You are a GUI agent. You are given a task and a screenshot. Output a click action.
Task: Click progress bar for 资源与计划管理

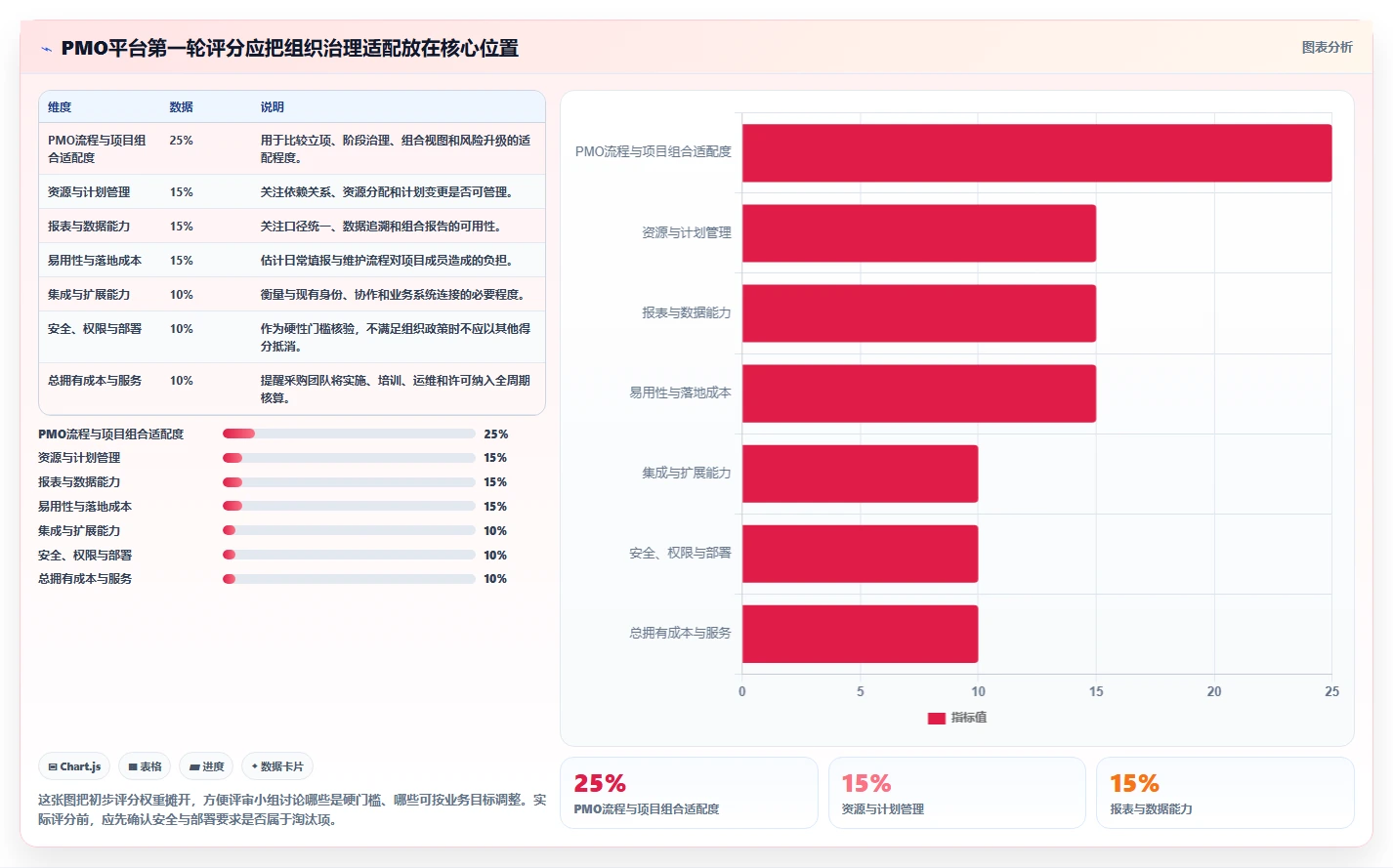click(x=349, y=458)
